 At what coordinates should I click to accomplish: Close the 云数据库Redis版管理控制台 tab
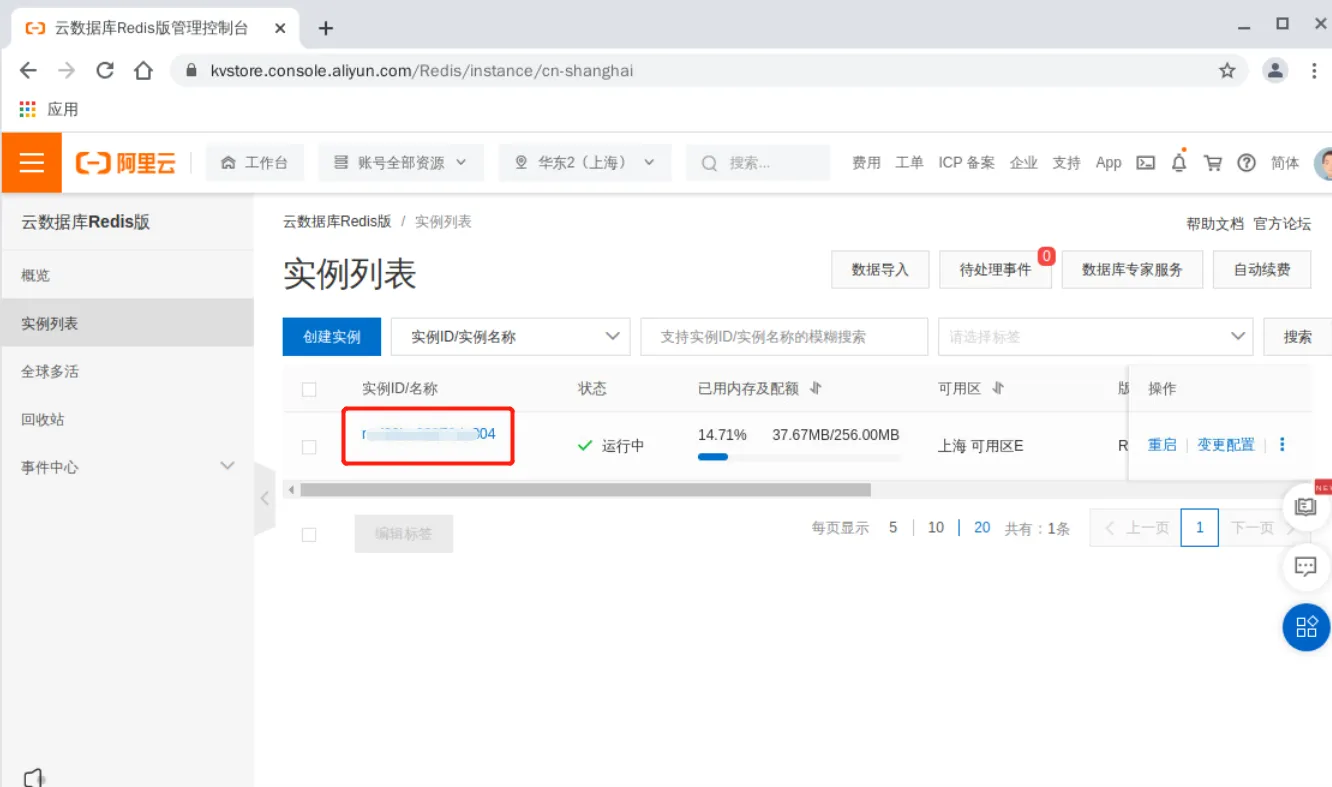pyautogui.click(x=281, y=28)
